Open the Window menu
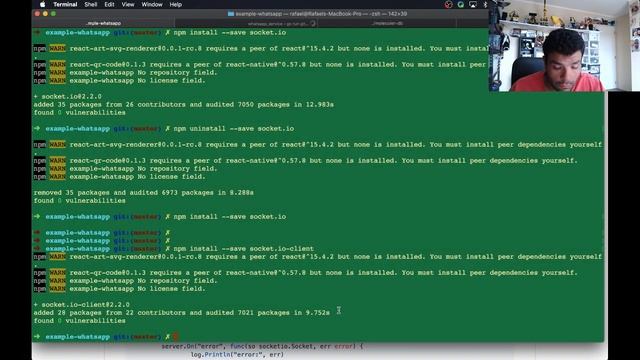This screenshot has width=640, height=360. point(152,4)
